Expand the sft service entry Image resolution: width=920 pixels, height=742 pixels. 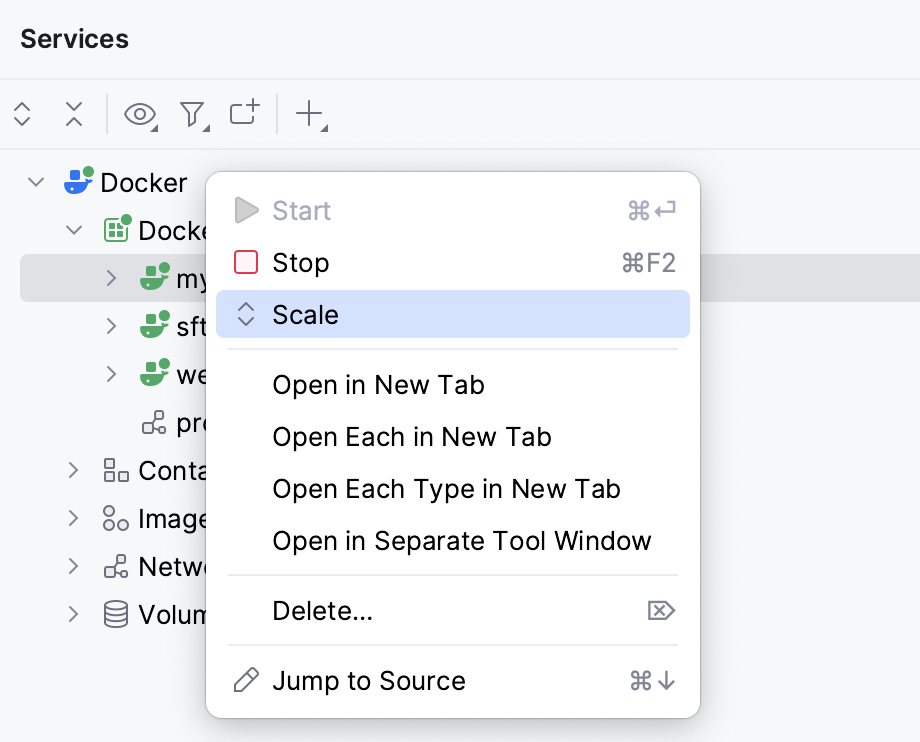(110, 326)
